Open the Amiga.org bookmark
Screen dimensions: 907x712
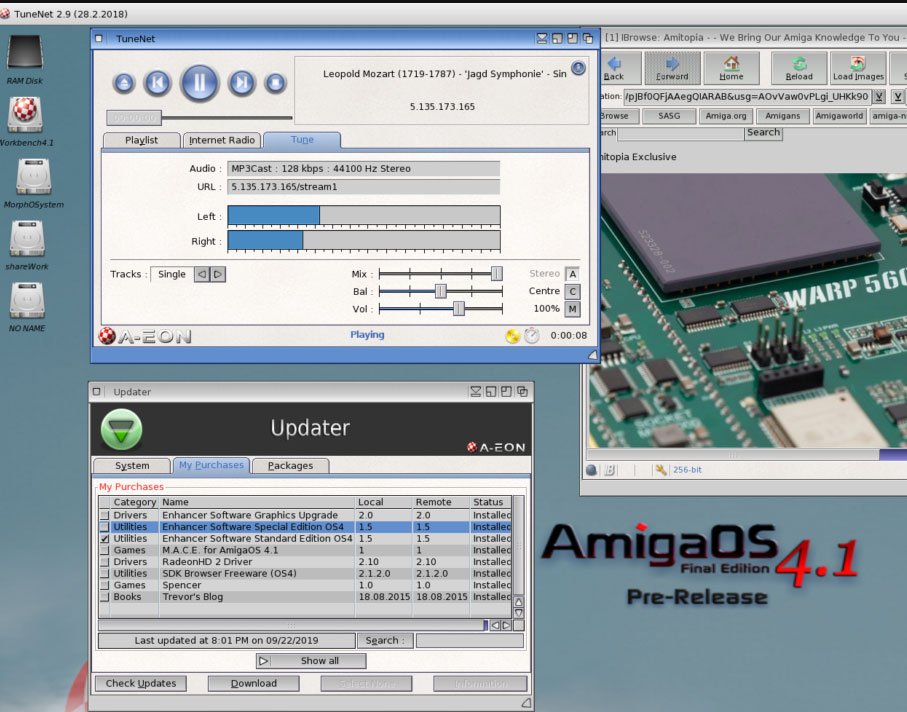pyautogui.click(x=725, y=116)
